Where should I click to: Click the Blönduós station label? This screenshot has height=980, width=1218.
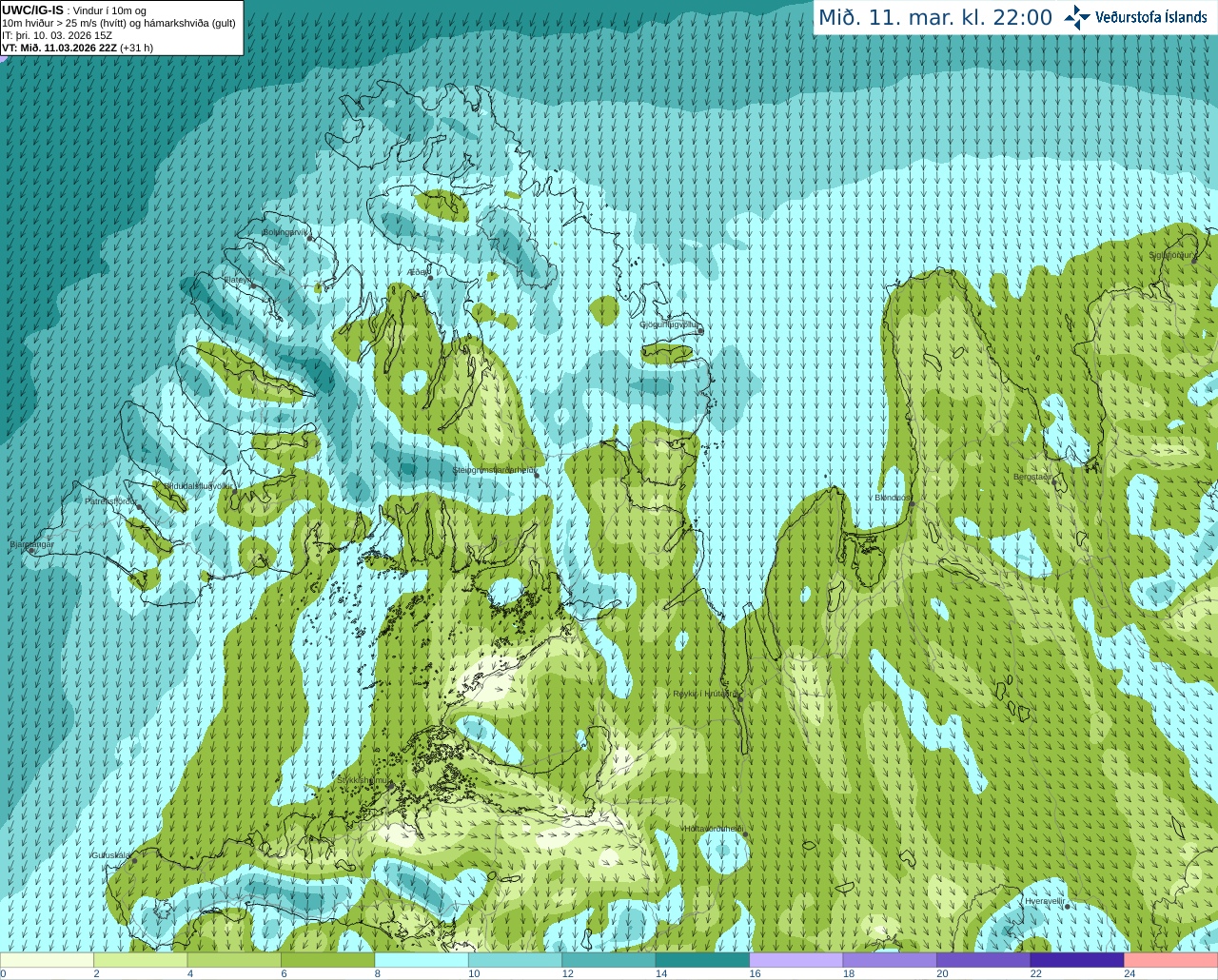(893, 498)
